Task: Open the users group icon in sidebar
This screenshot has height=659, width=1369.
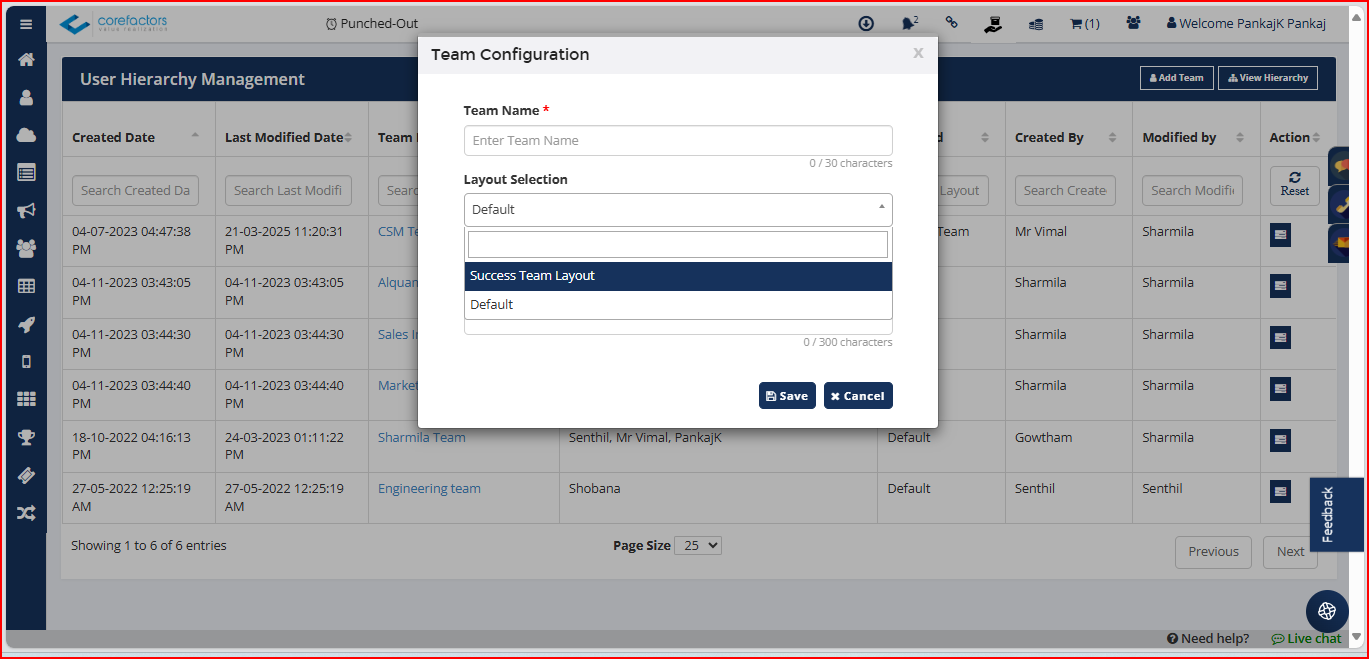Action: (26, 248)
